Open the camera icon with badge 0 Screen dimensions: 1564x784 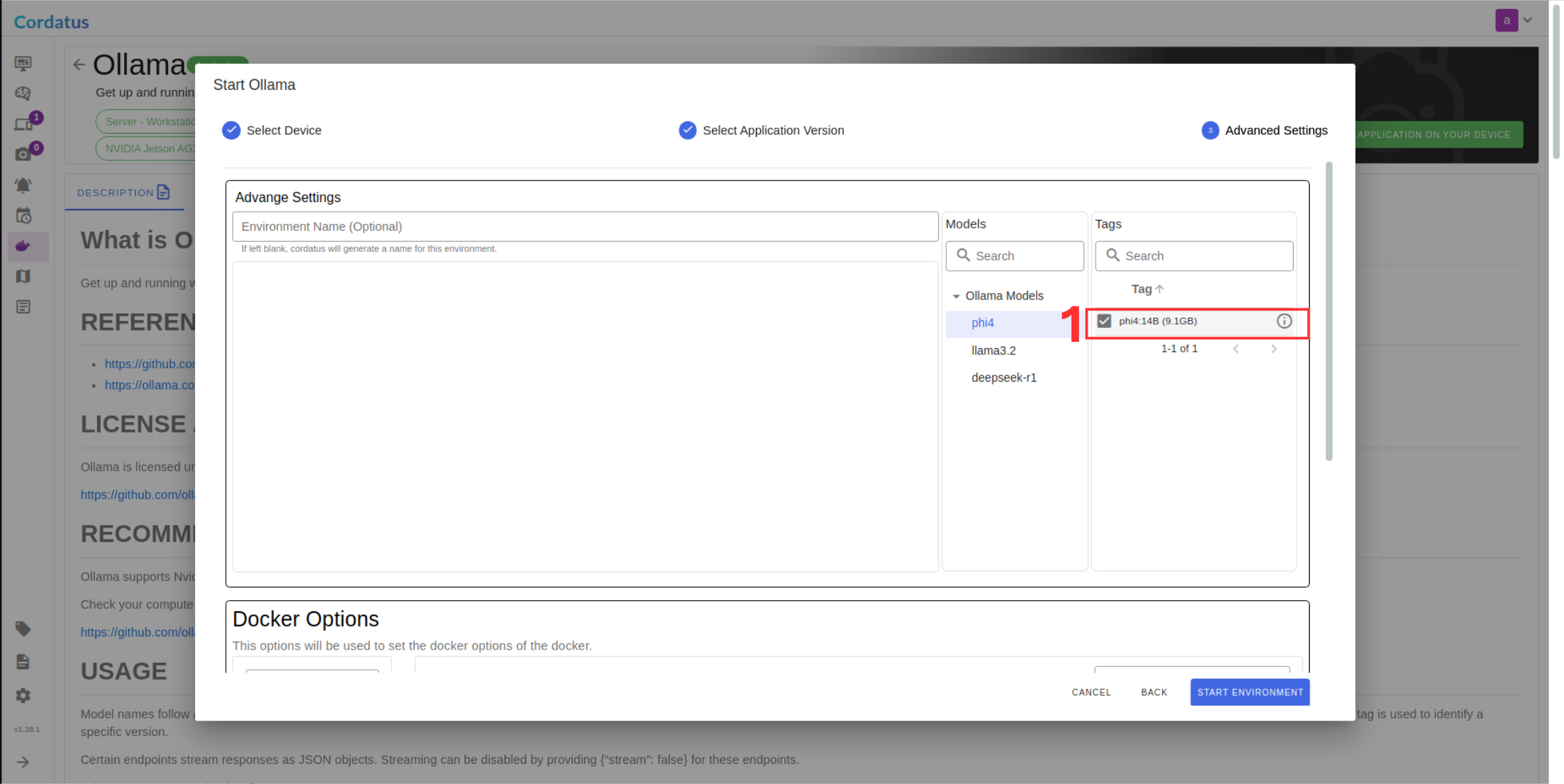23,154
